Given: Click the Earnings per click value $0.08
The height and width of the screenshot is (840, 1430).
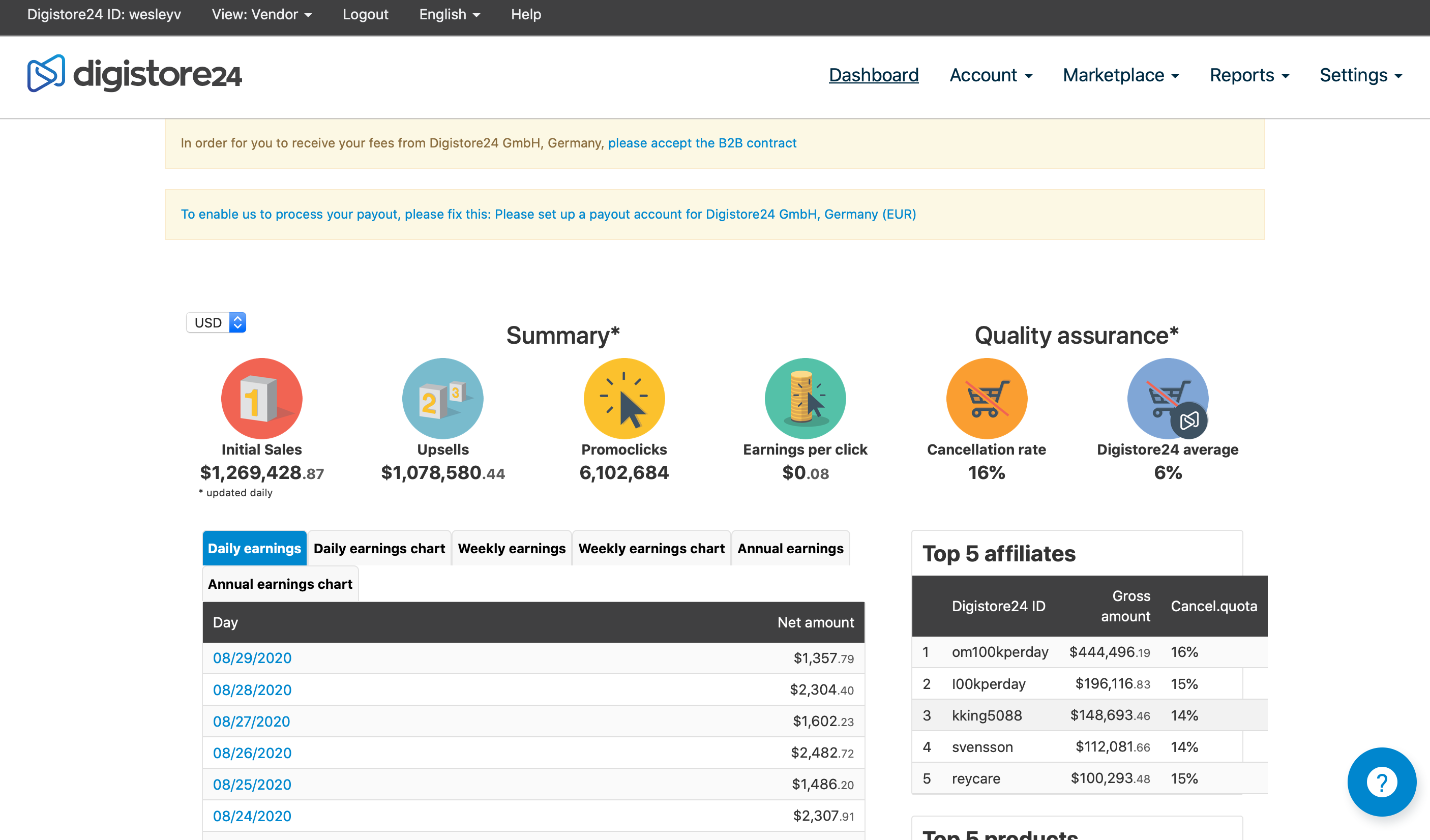Looking at the screenshot, I should click(x=805, y=472).
